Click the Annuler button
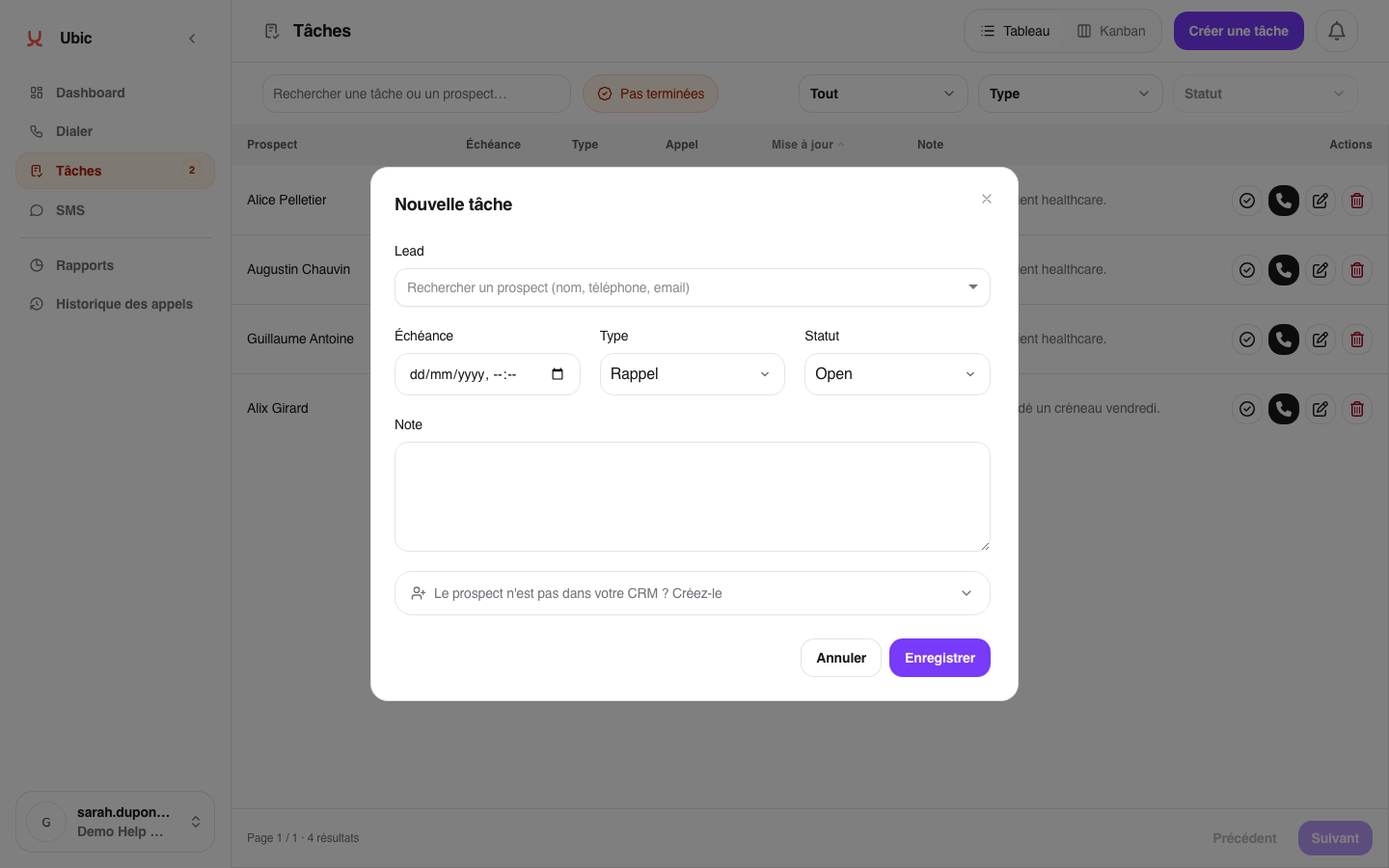 pos(840,658)
